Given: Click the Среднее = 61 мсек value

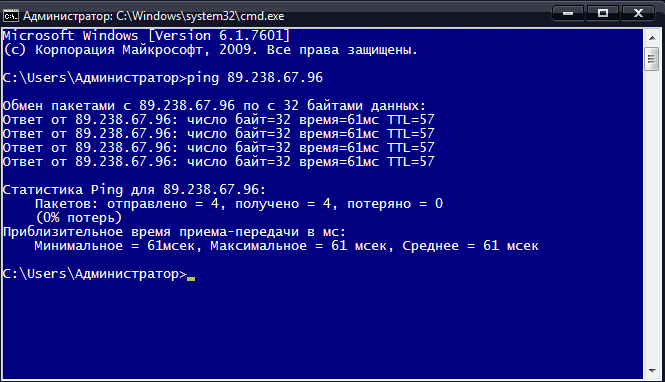Looking at the screenshot, I should coord(470,246).
